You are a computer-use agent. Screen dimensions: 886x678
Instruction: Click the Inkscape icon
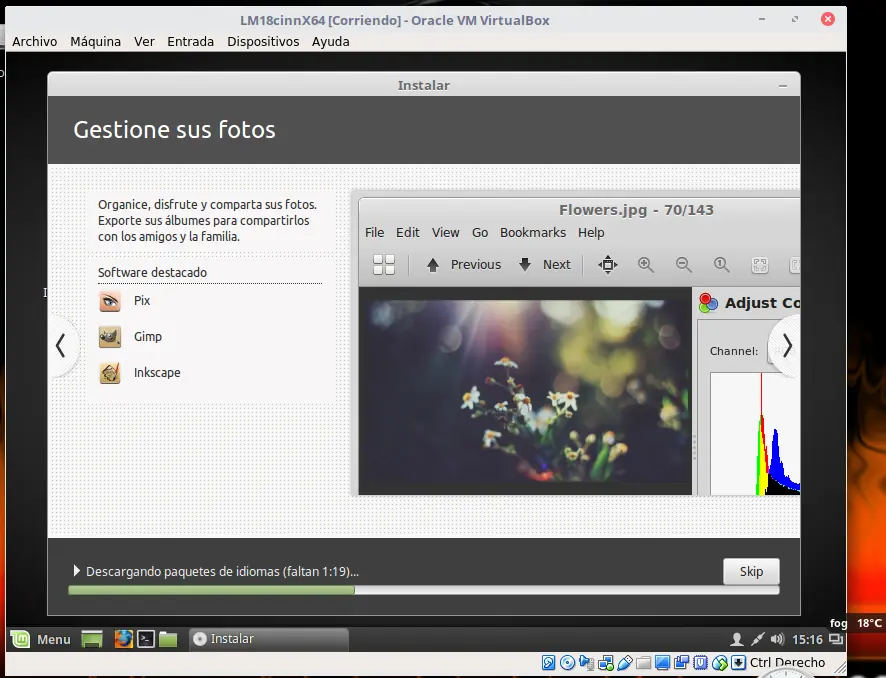click(x=110, y=373)
